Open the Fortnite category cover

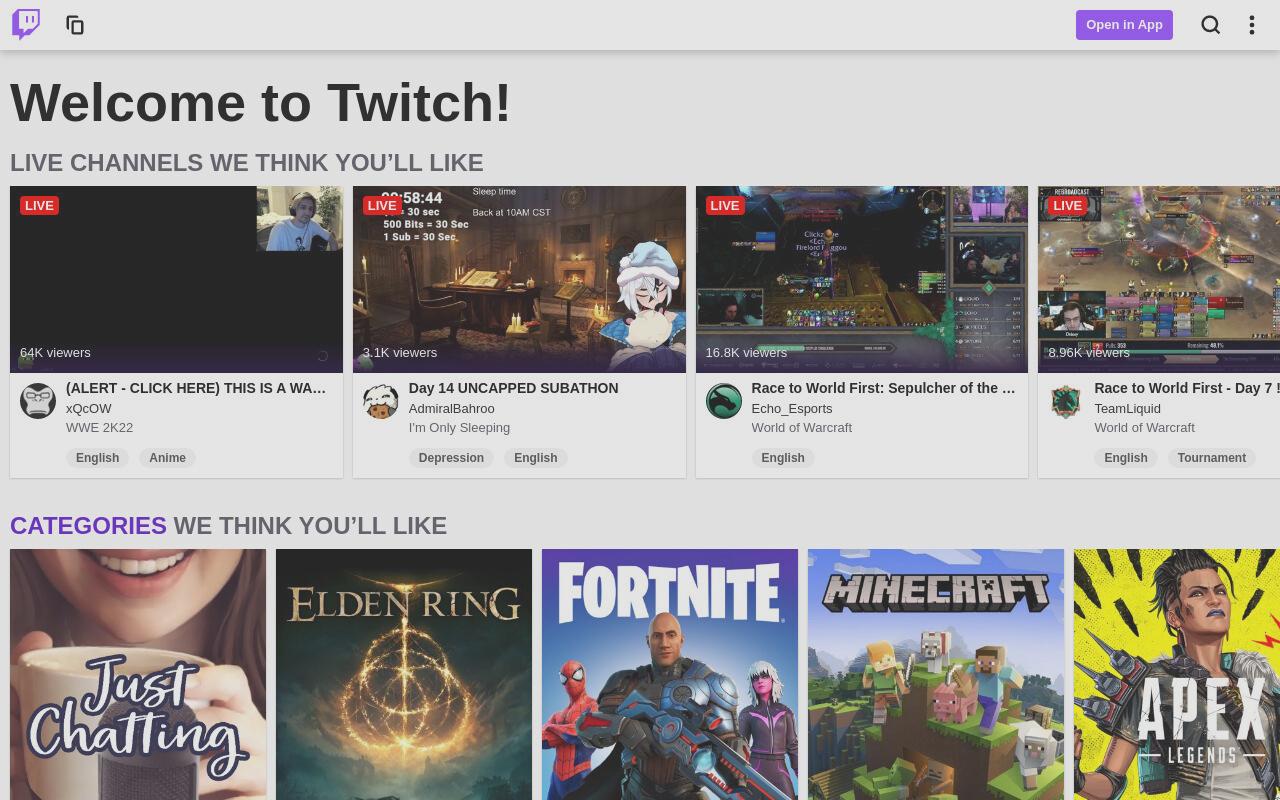coord(670,674)
